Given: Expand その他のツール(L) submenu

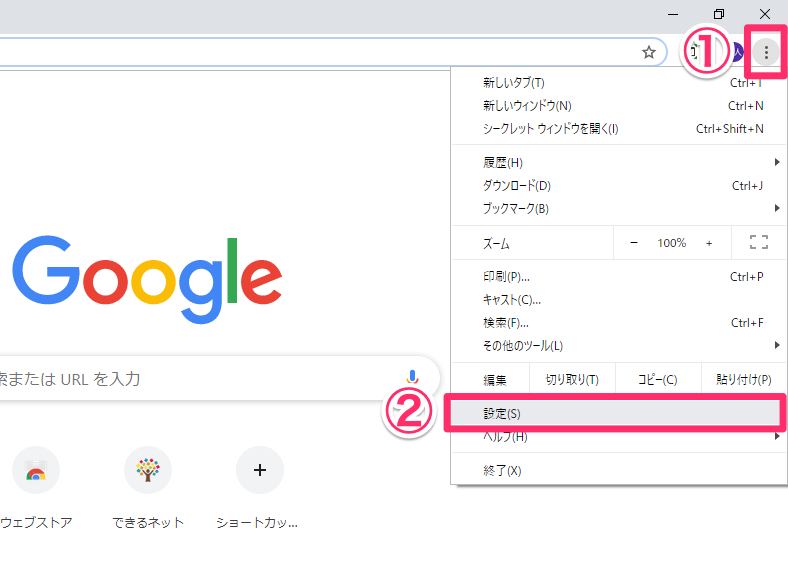Looking at the screenshot, I should coord(619,345).
